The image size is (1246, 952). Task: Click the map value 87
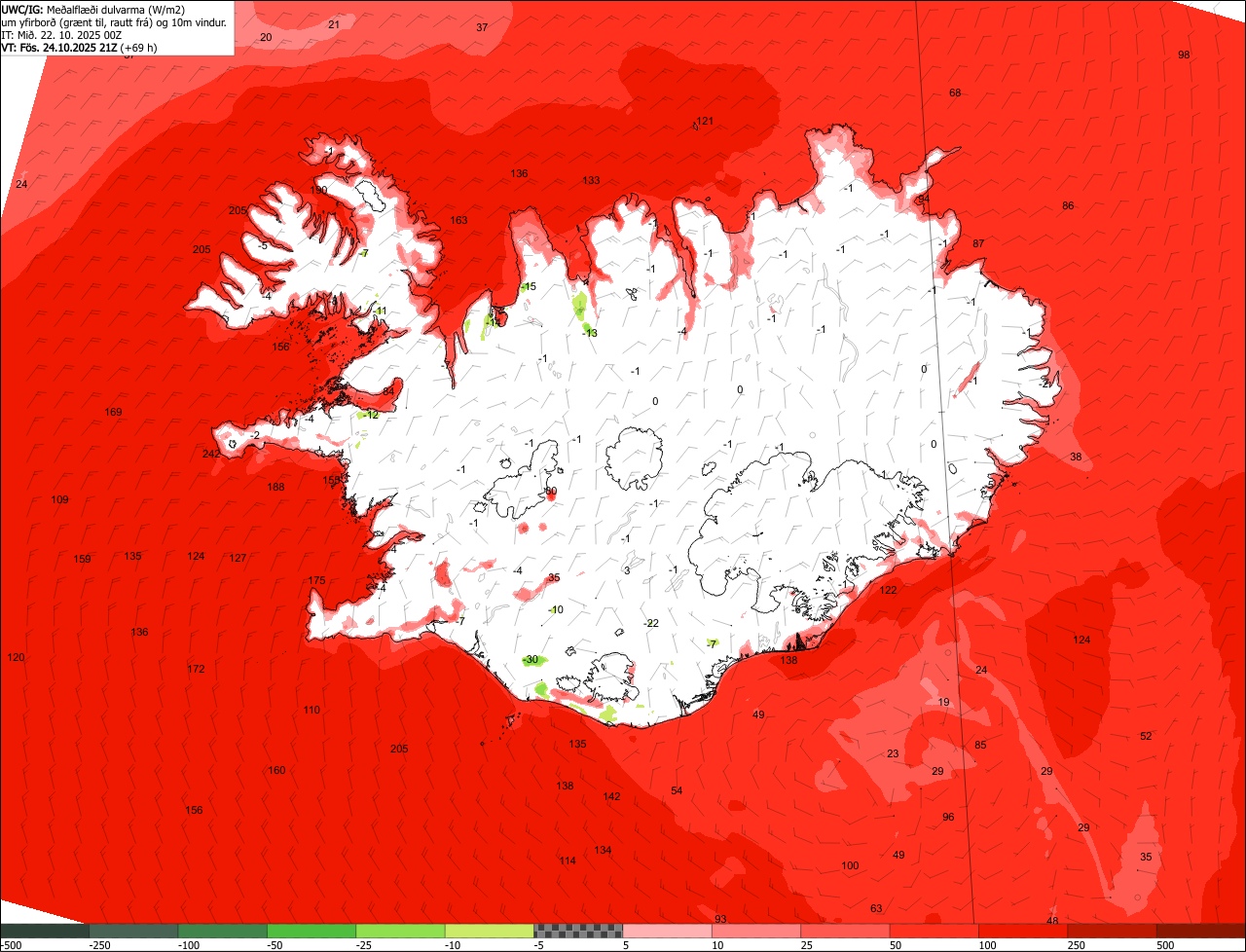978,243
